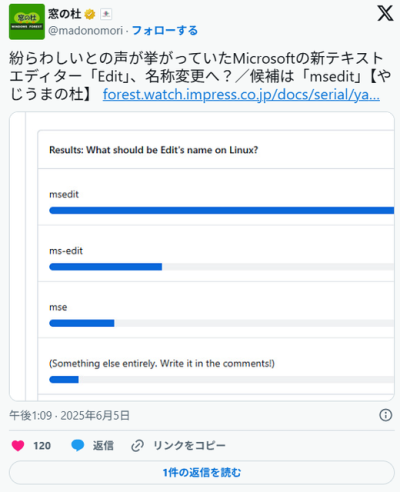Click the 窓の杜 account name

point(65,14)
